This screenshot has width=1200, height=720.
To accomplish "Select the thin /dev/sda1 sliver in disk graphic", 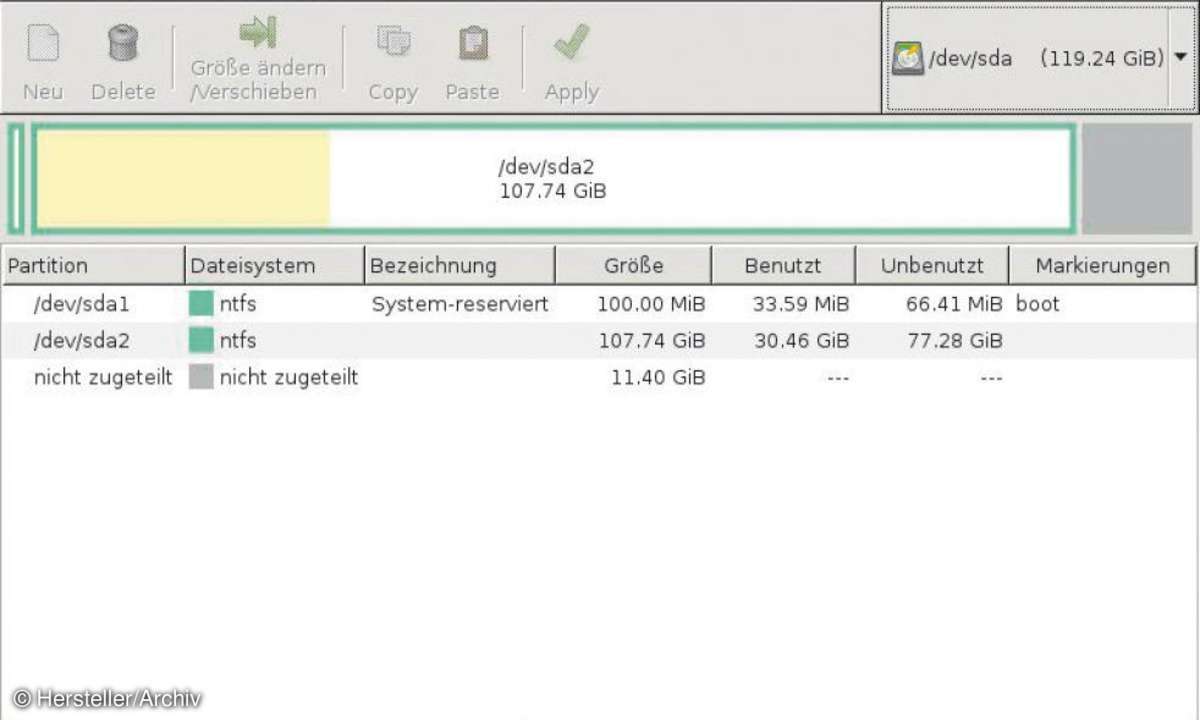I will pyautogui.click(x=15, y=179).
